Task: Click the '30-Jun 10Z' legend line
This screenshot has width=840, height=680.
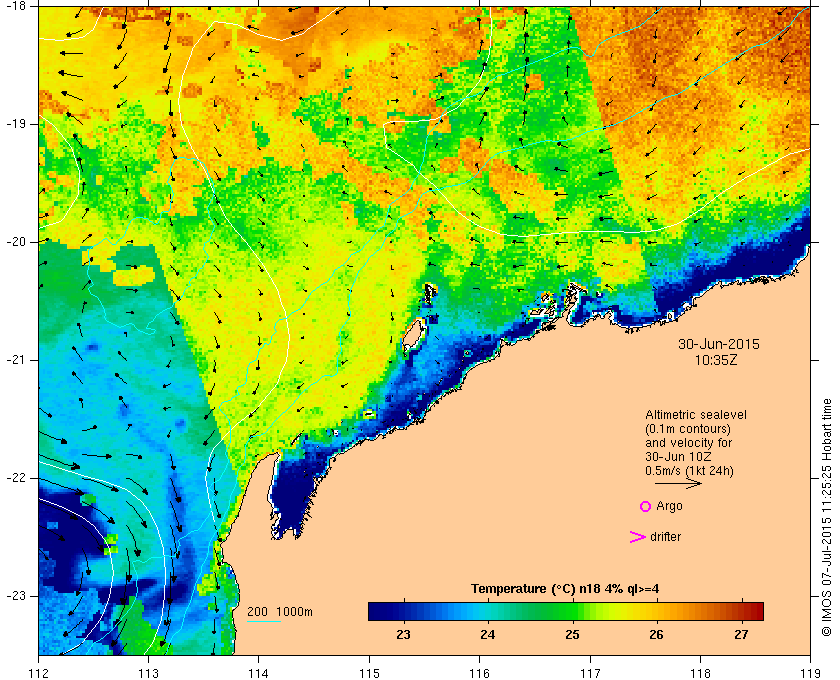Action: tap(678, 457)
